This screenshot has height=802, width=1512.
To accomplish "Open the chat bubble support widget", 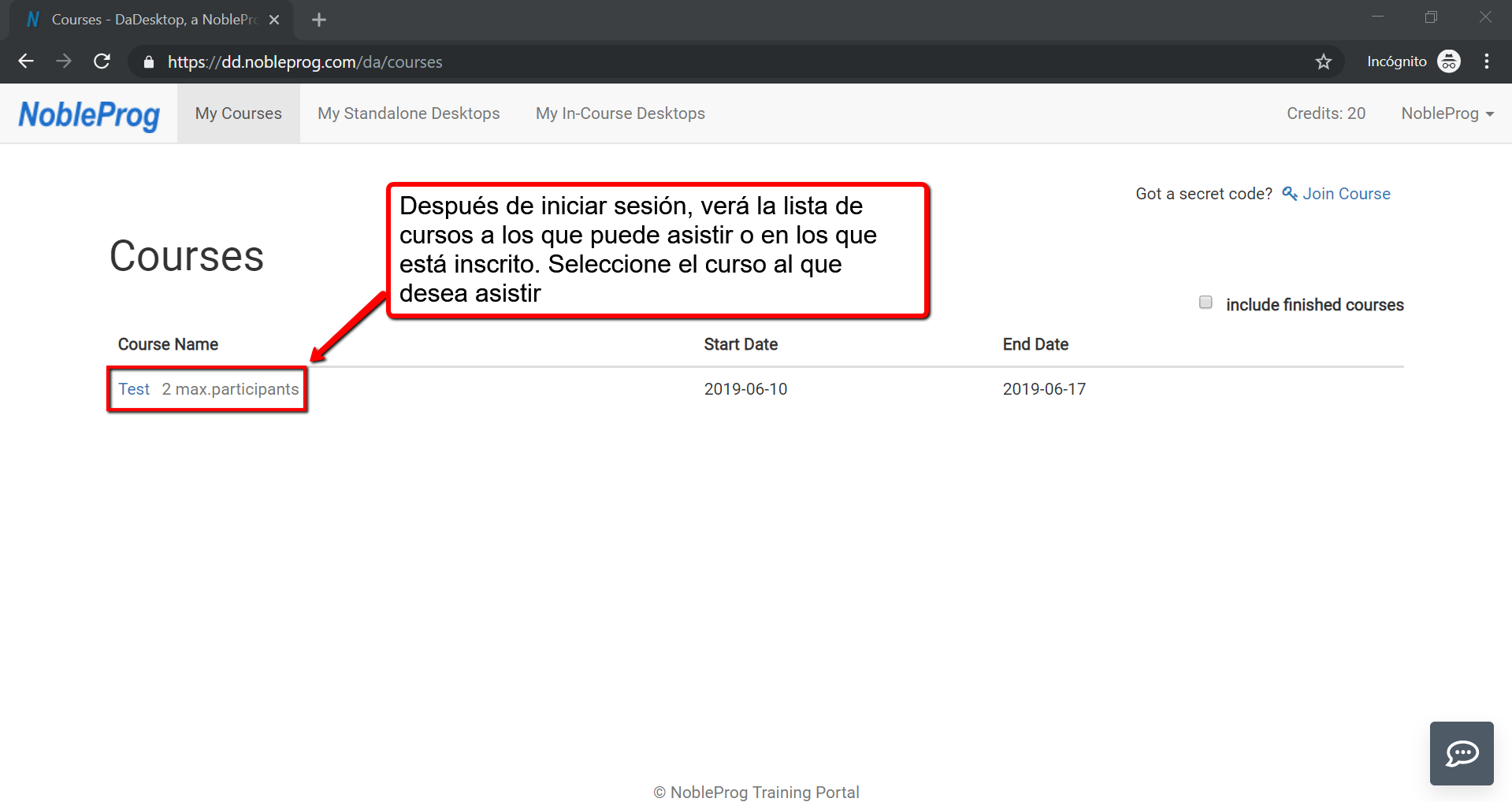I will pyautogui.click(x=1462, y=753).
